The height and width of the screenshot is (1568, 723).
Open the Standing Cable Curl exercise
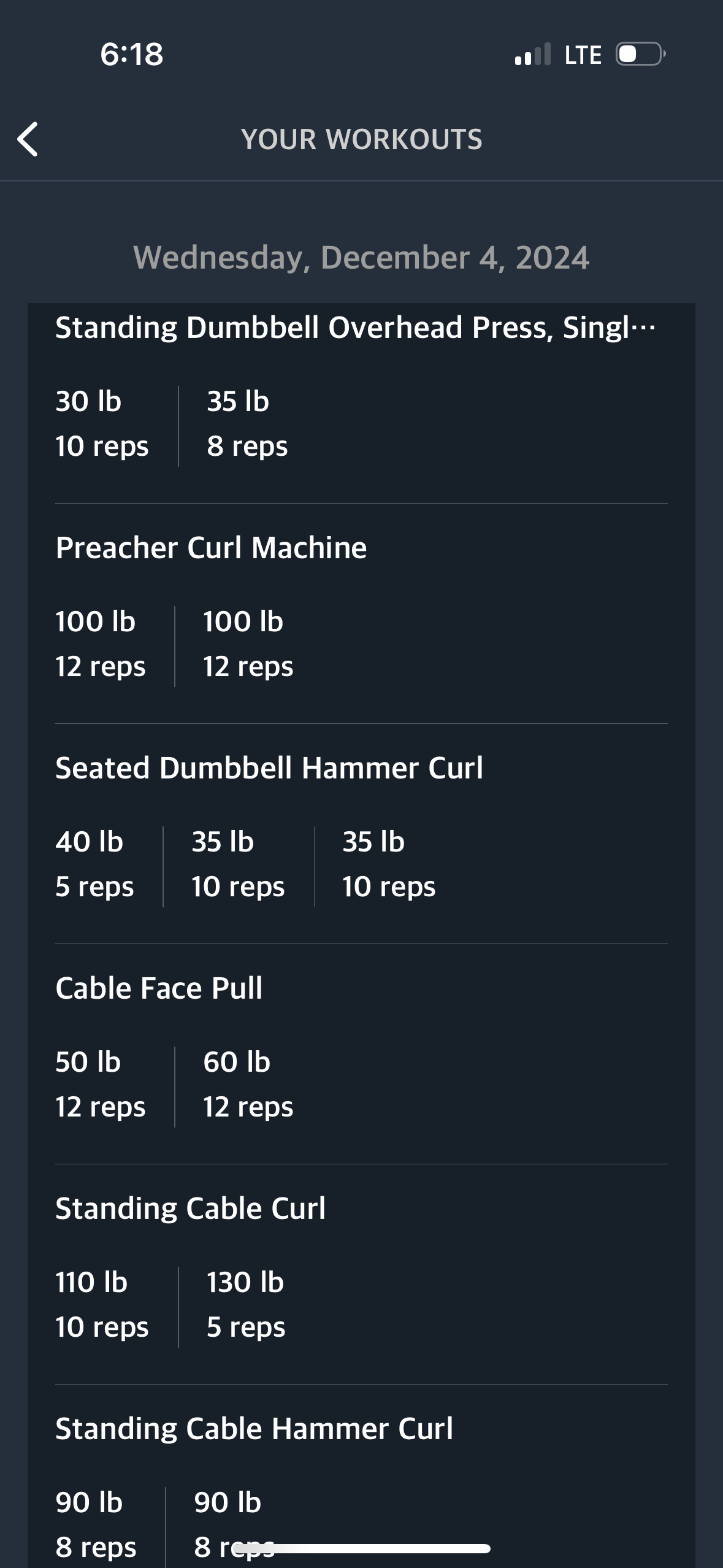[x=190, y=1208]
